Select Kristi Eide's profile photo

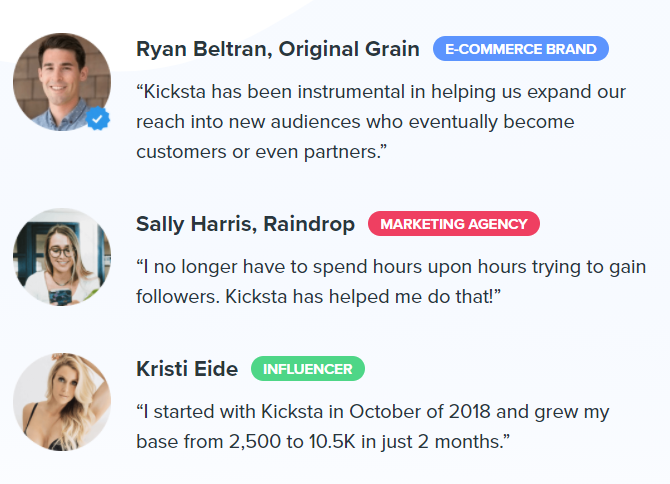[61, 402]
